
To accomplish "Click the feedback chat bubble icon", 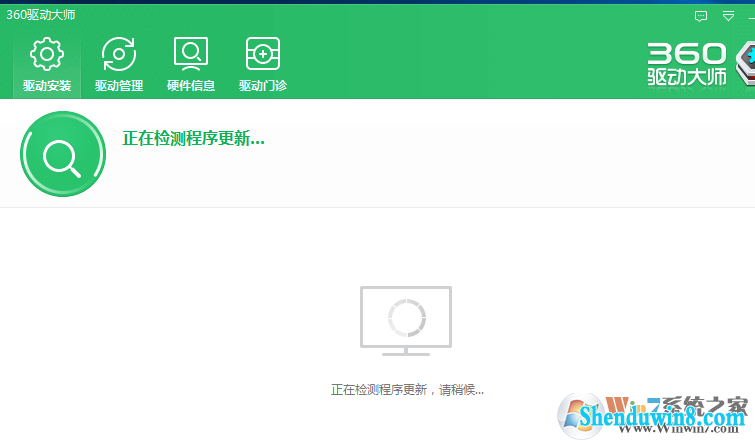I will (x=701, y=17).
